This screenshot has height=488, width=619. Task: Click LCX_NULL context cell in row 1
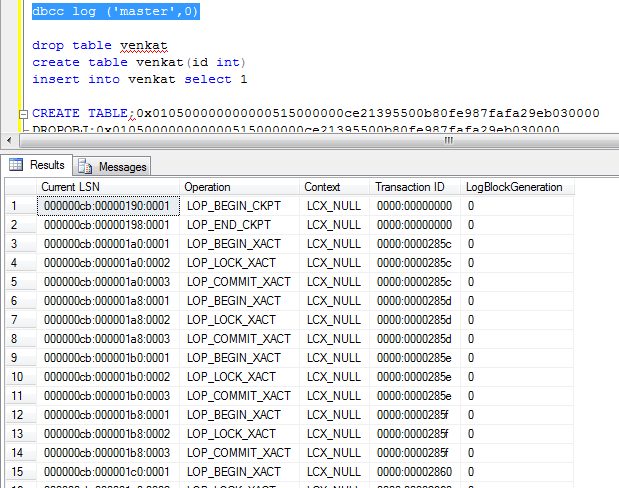335,206
